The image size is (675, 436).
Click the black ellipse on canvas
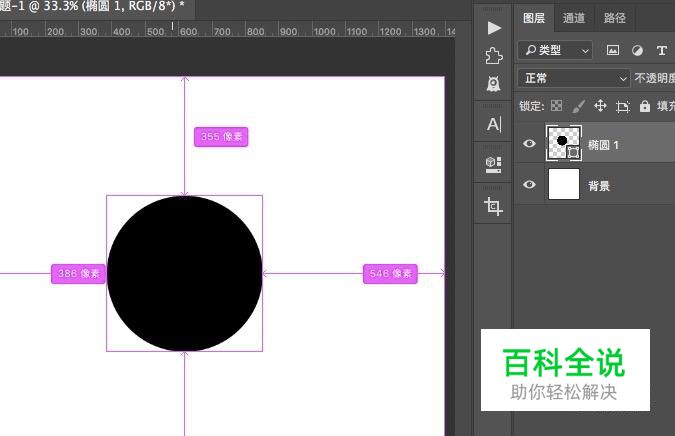pos(184,273)
